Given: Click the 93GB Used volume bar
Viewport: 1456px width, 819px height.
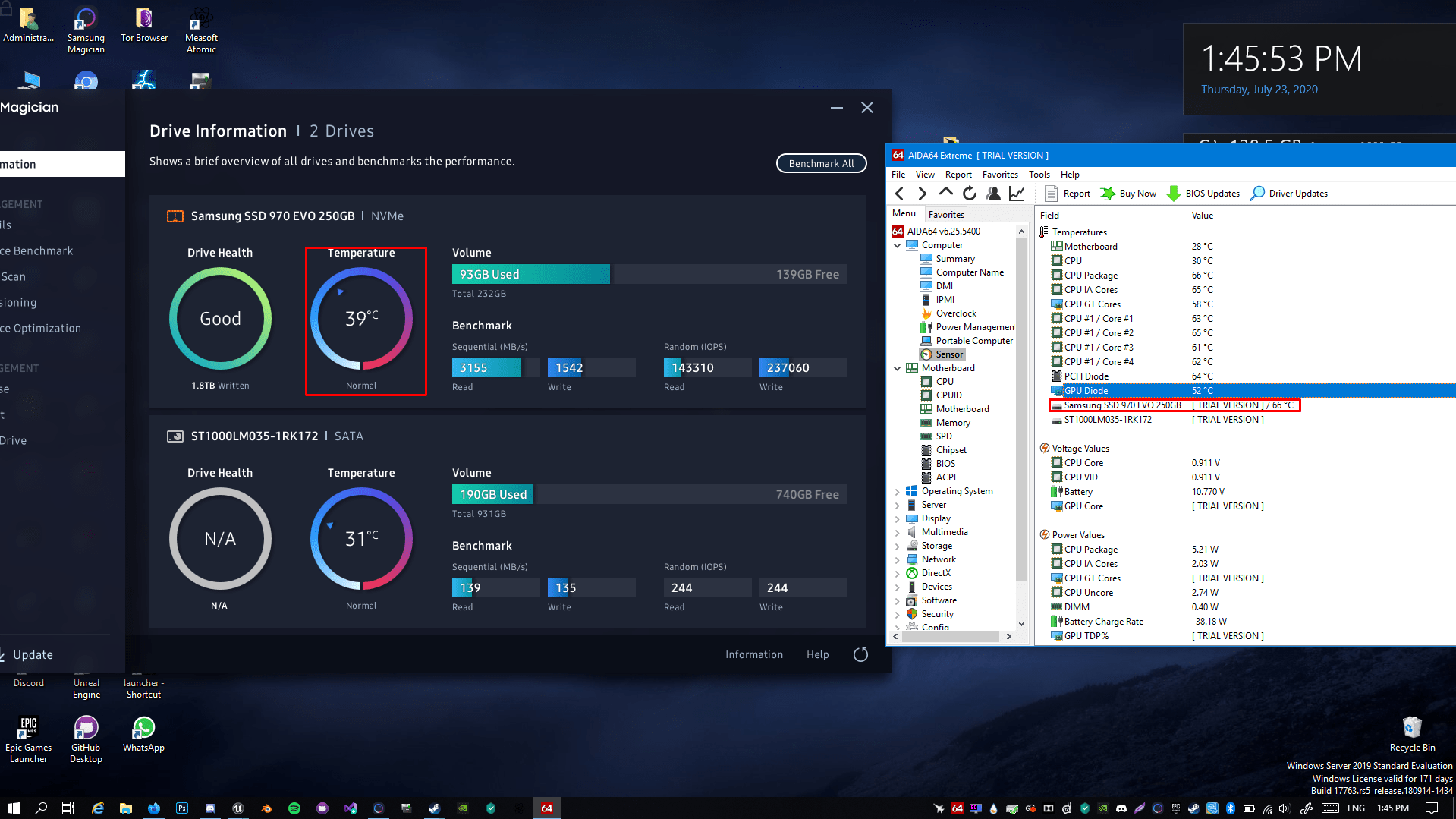Looking at the screenshot, I should (530, 274).
